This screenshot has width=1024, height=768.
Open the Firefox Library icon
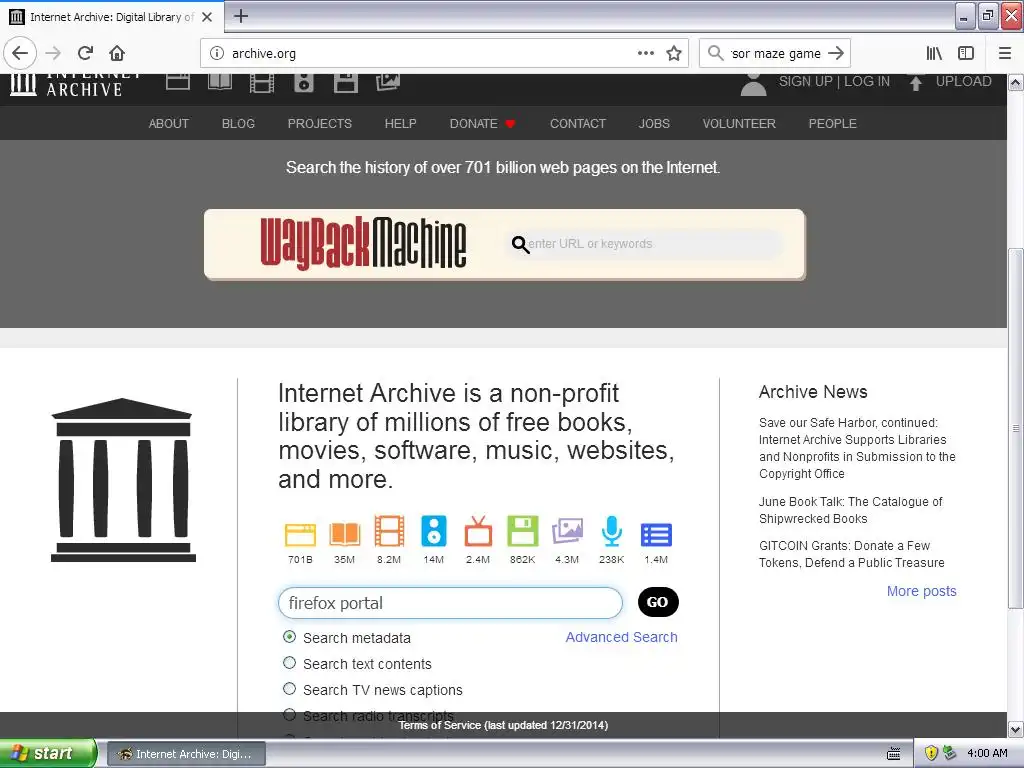[x=934, y=53]
